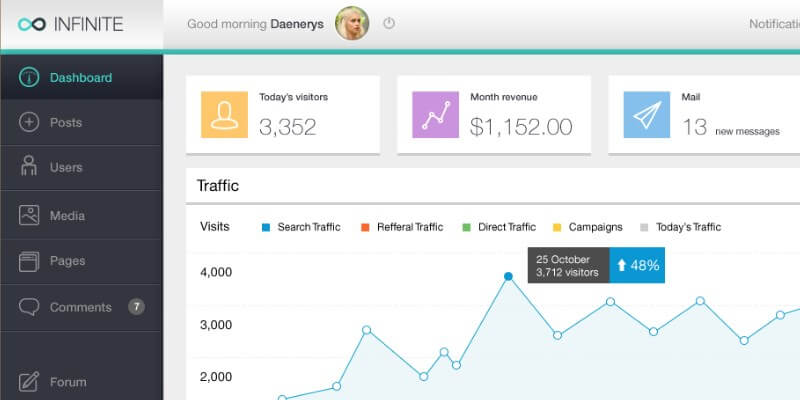Select the Refferal Traffic legend label
This screenshot has width=800, height=400.
pyautogui.click(x=410, y=227)
